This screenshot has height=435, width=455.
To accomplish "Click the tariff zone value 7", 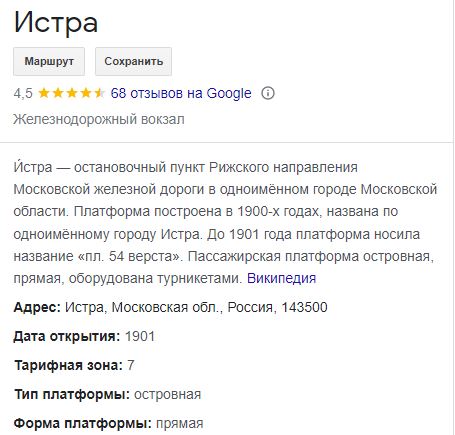I will [x=131, y=365].
